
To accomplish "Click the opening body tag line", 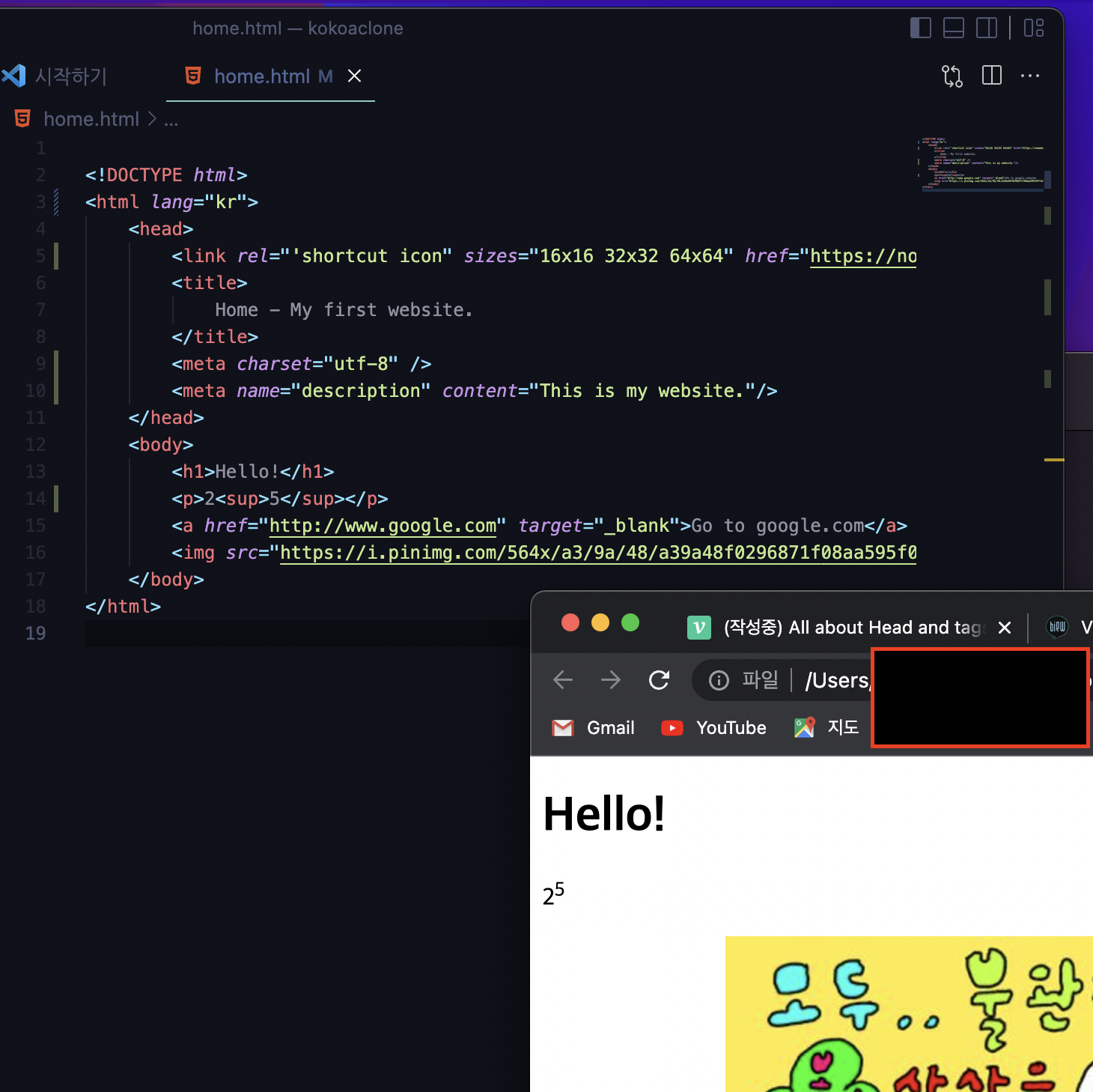I will tap(161, 445).
